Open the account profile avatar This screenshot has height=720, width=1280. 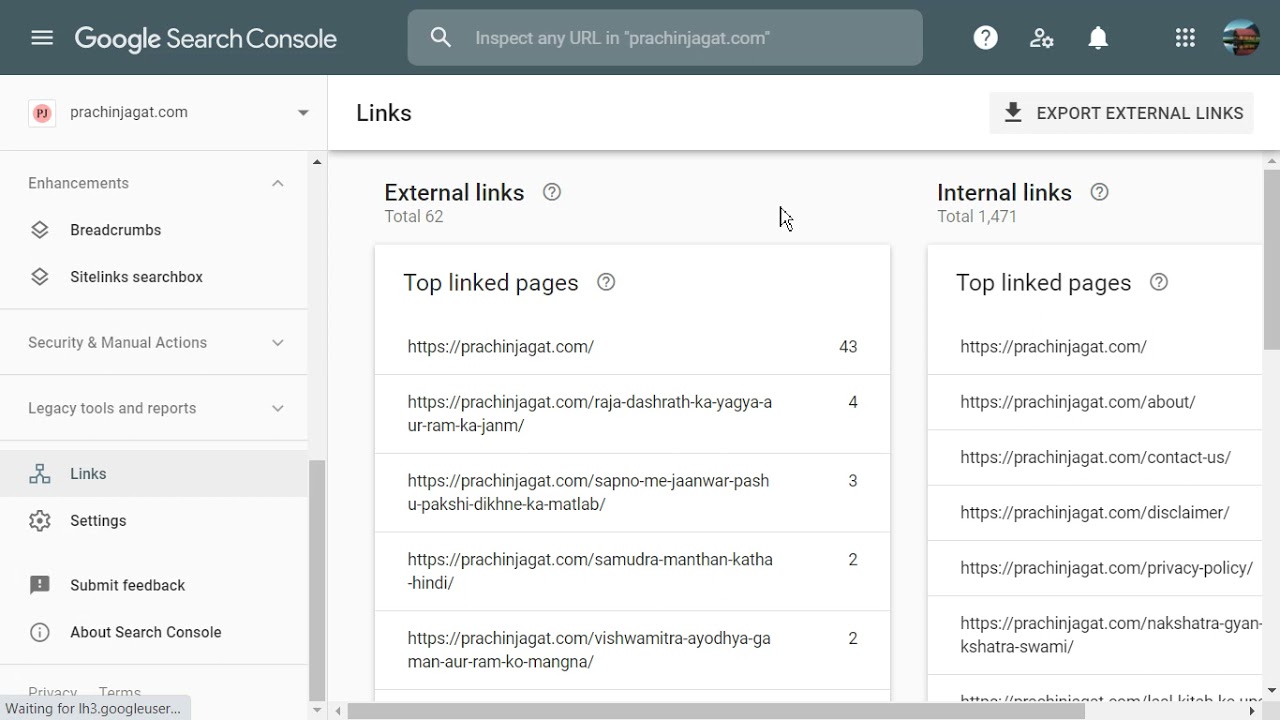pos(1241,38)
